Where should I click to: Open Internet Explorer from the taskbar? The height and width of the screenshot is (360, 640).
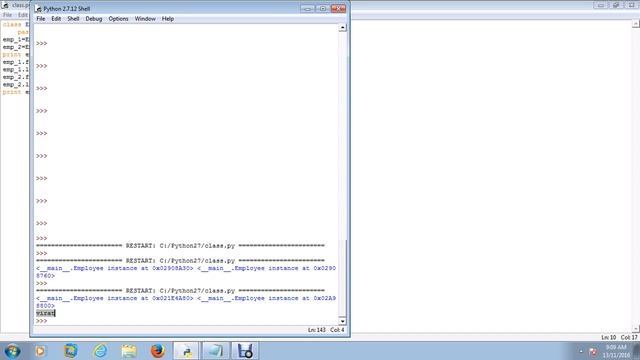[100, 351]
